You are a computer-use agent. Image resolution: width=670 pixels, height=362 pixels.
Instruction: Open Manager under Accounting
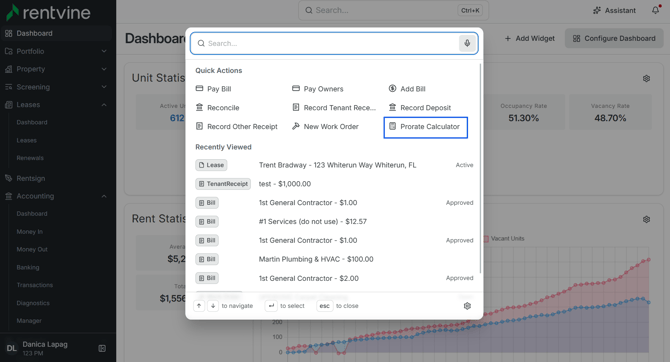coord(29,321)
